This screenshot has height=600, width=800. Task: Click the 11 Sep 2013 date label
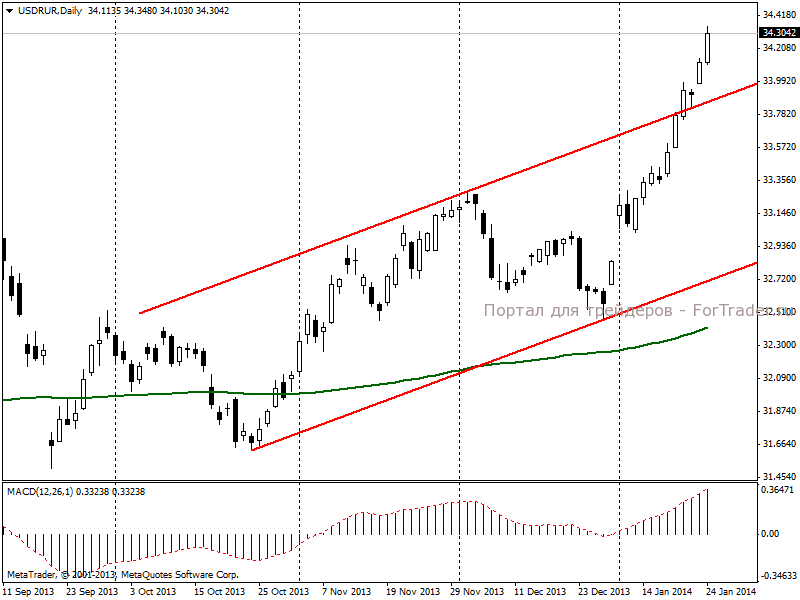pos(28,592)
